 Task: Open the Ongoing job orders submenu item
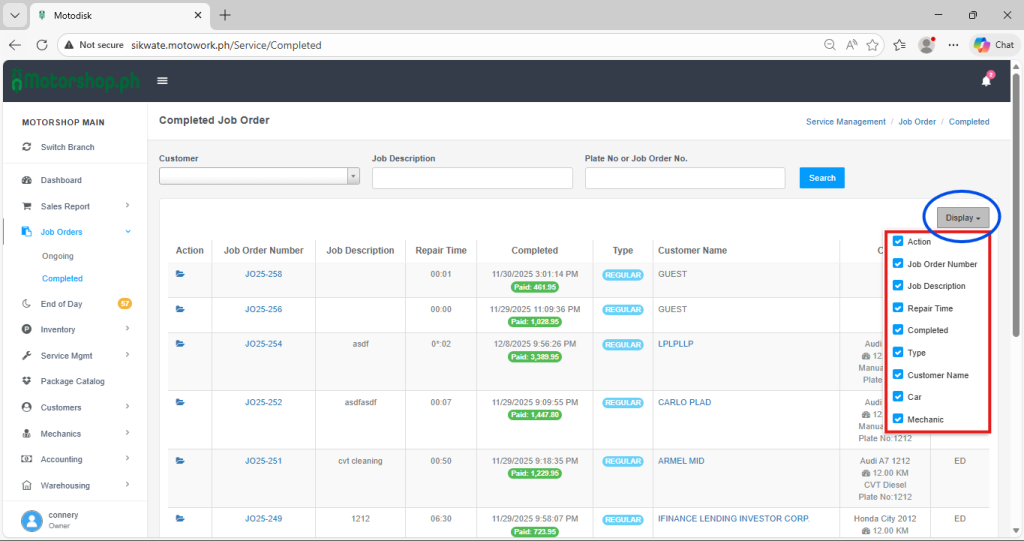tap(57, 256)
